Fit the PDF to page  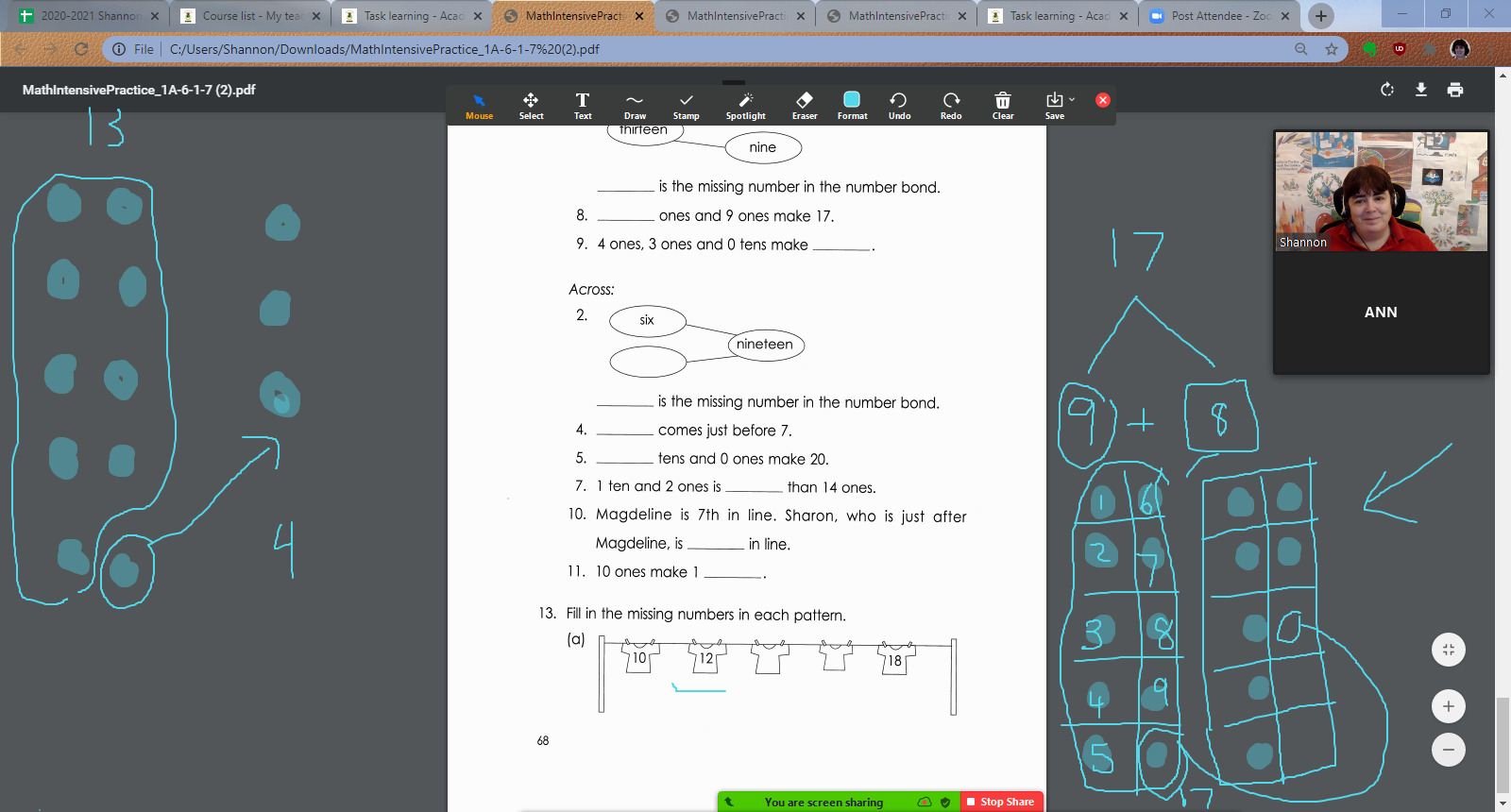coord(1449,650)
